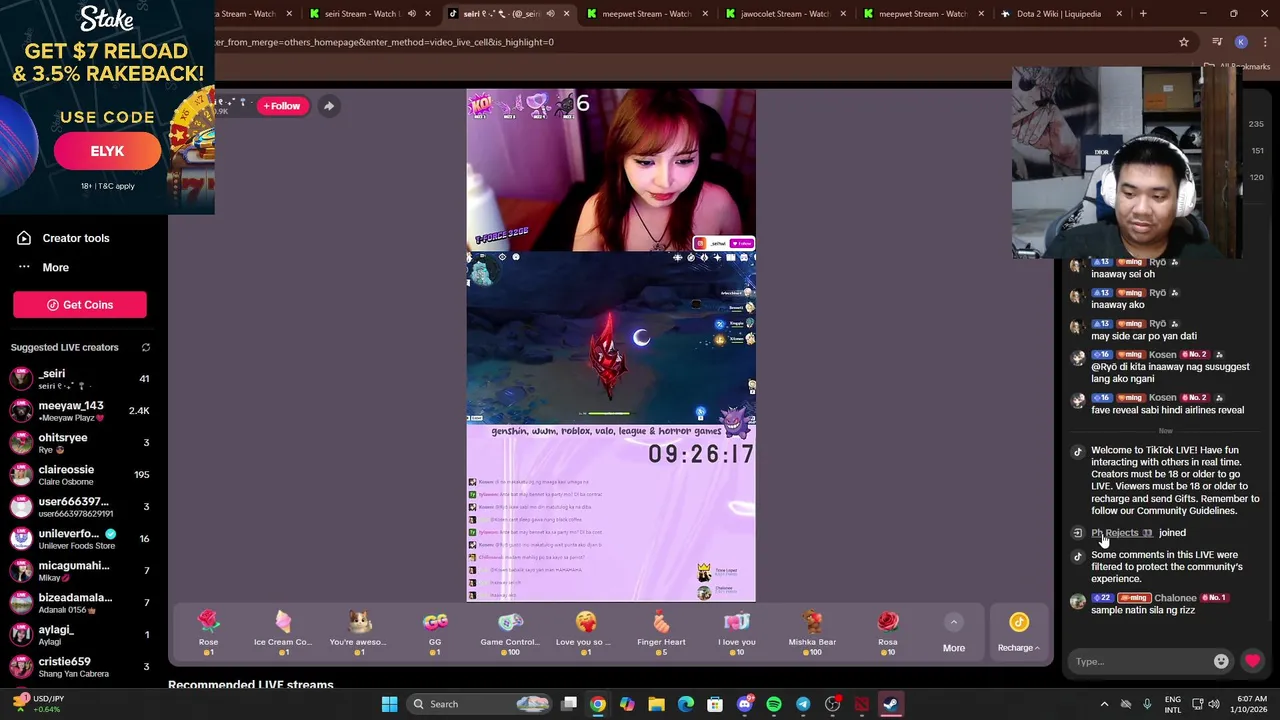Open Windows Start menu

(x=389, y=704)
